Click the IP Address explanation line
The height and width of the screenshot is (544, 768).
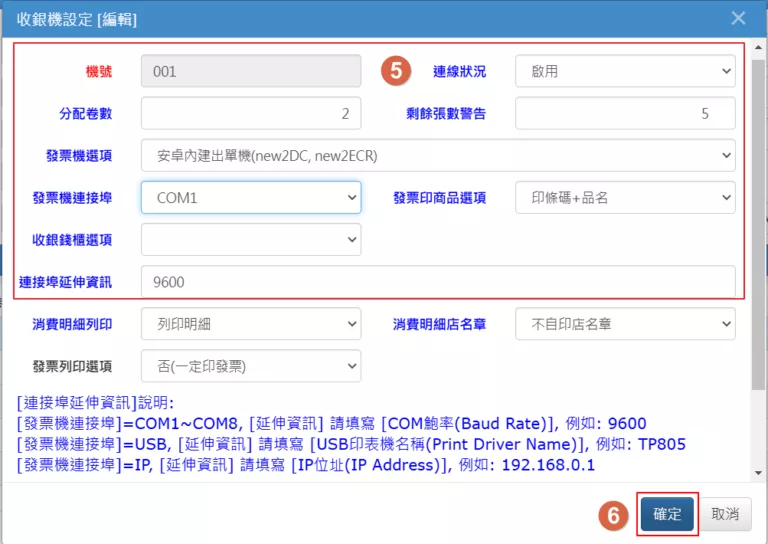point(306,465)
